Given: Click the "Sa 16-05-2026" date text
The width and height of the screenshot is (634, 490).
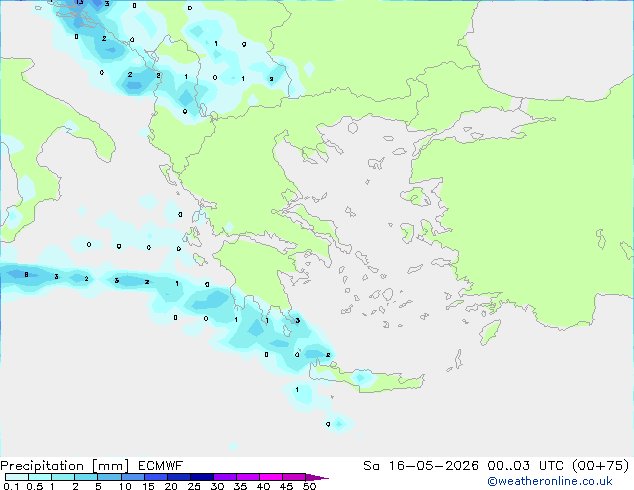Looking at the screenshot, I should [x=421, y=466].
